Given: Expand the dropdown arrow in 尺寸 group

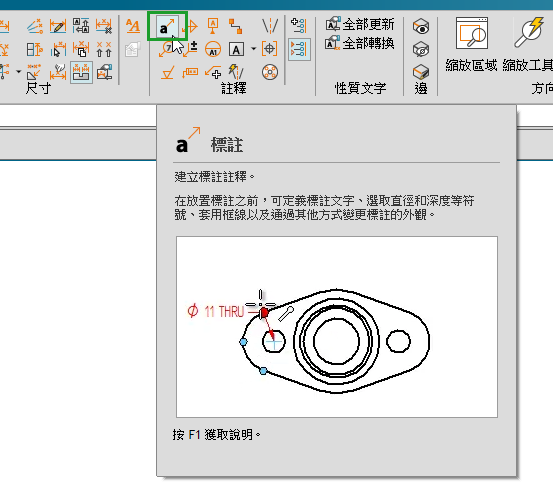Looking at the screenshot, I should click(18, 72).
